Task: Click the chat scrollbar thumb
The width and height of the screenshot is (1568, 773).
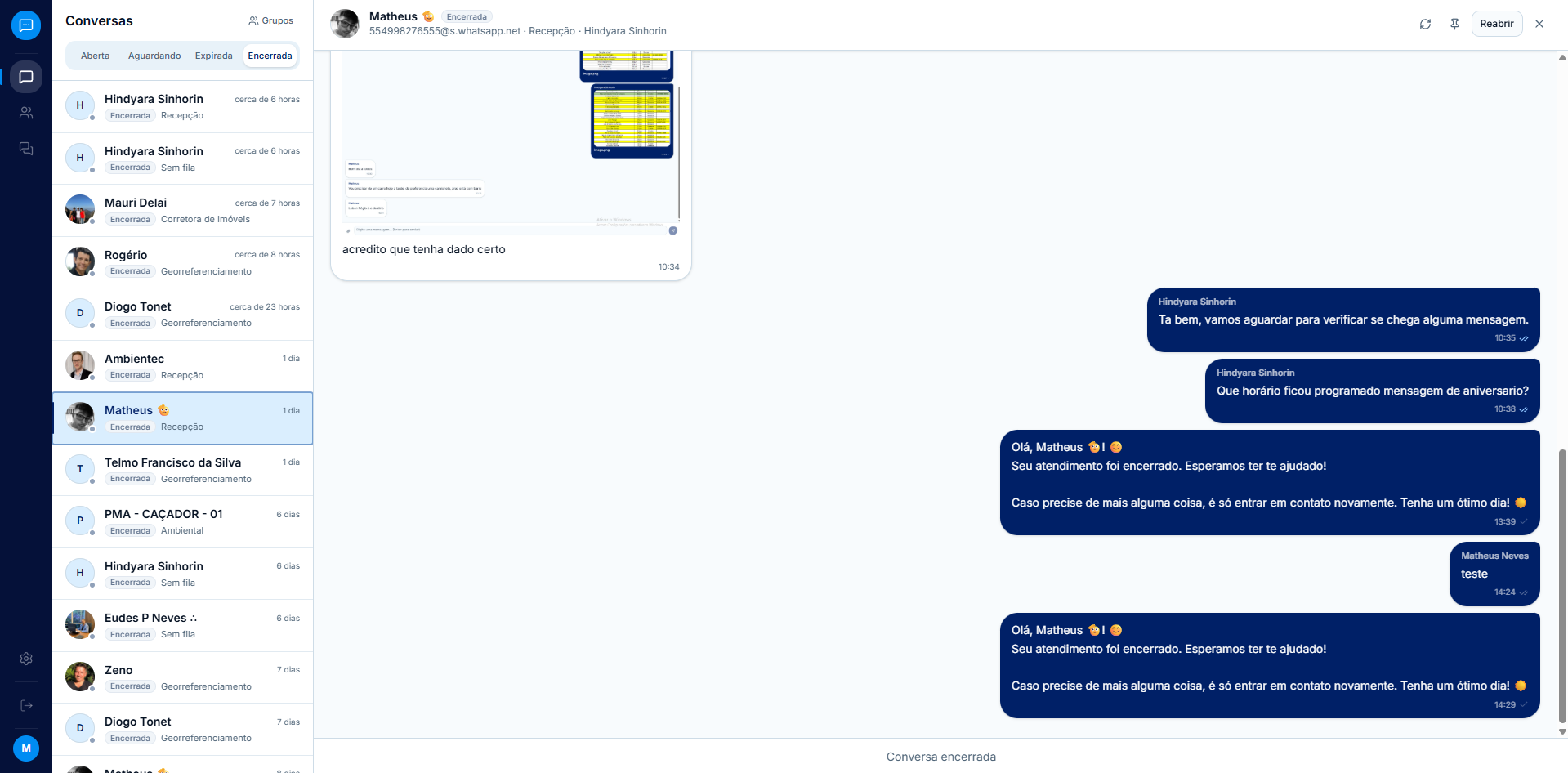Action: click(1562, 585)
